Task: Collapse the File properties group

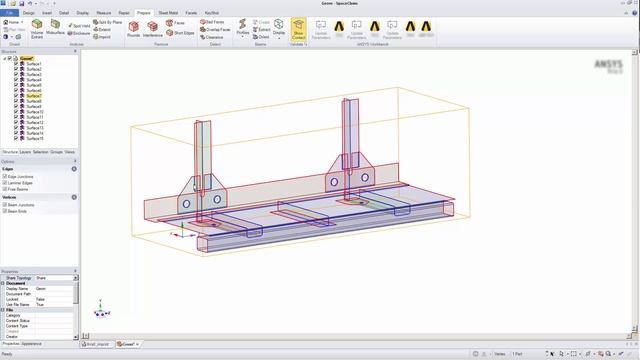Action: click(3, 310)
